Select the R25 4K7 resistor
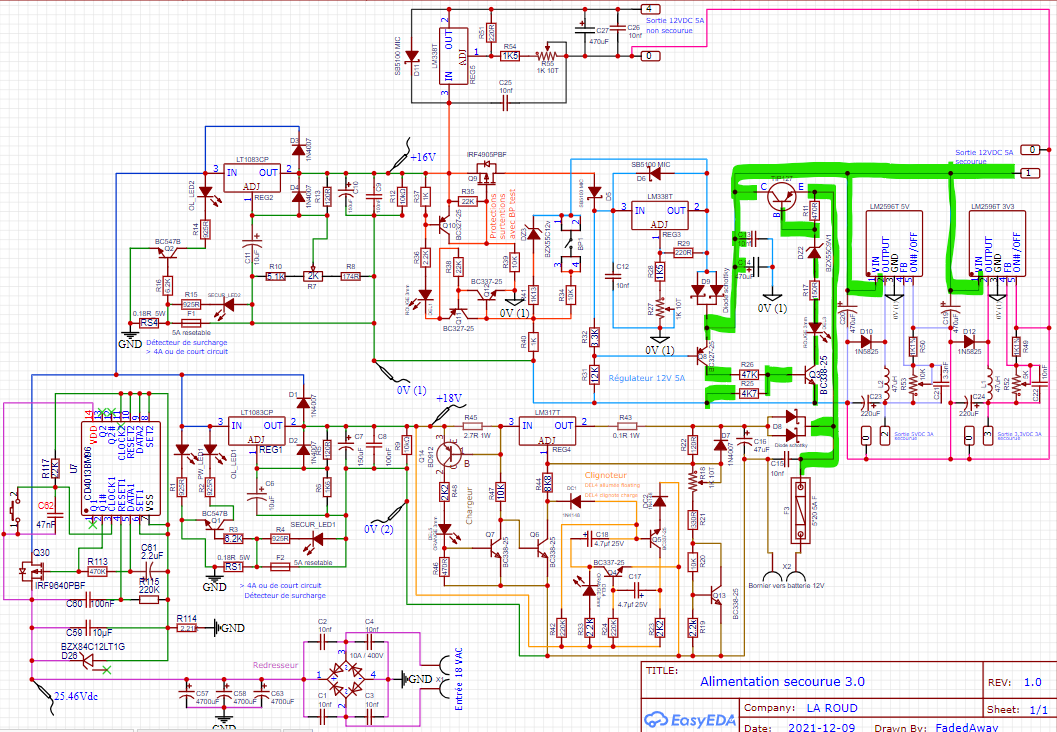This screenshot has width=1057, height=732. click(749, 393)
